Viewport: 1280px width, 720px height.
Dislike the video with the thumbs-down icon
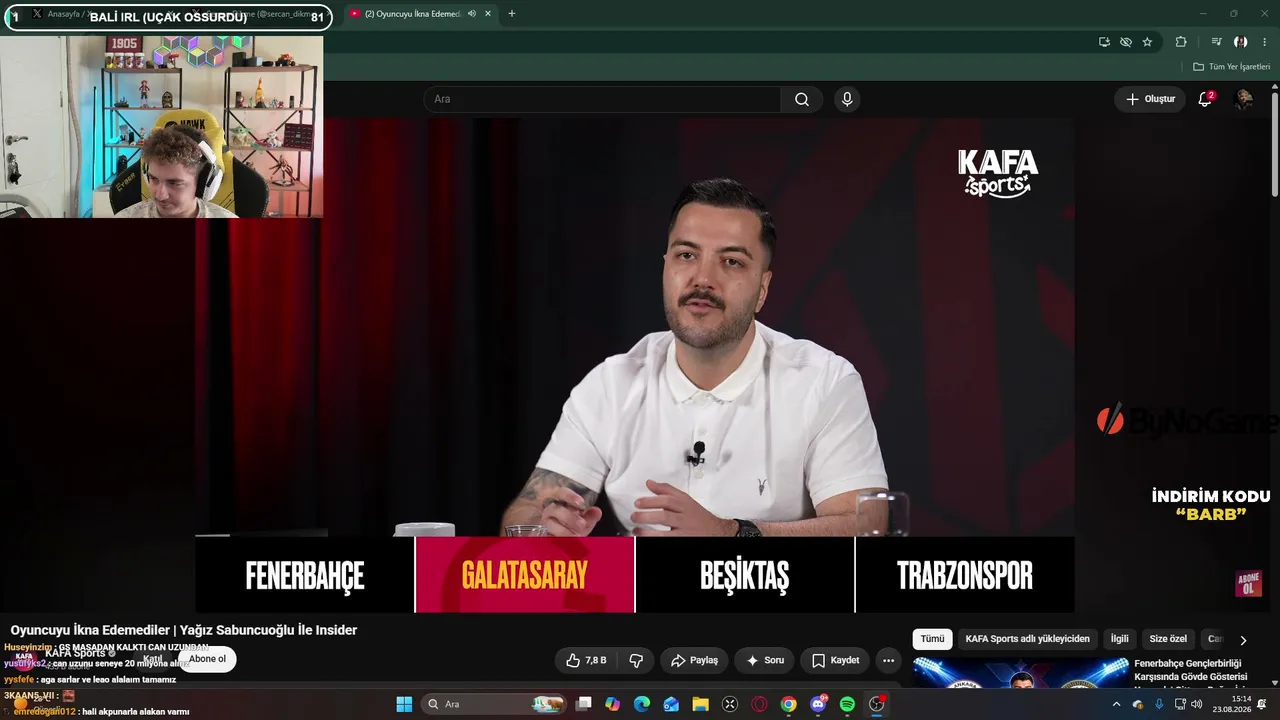pos(636,660)
